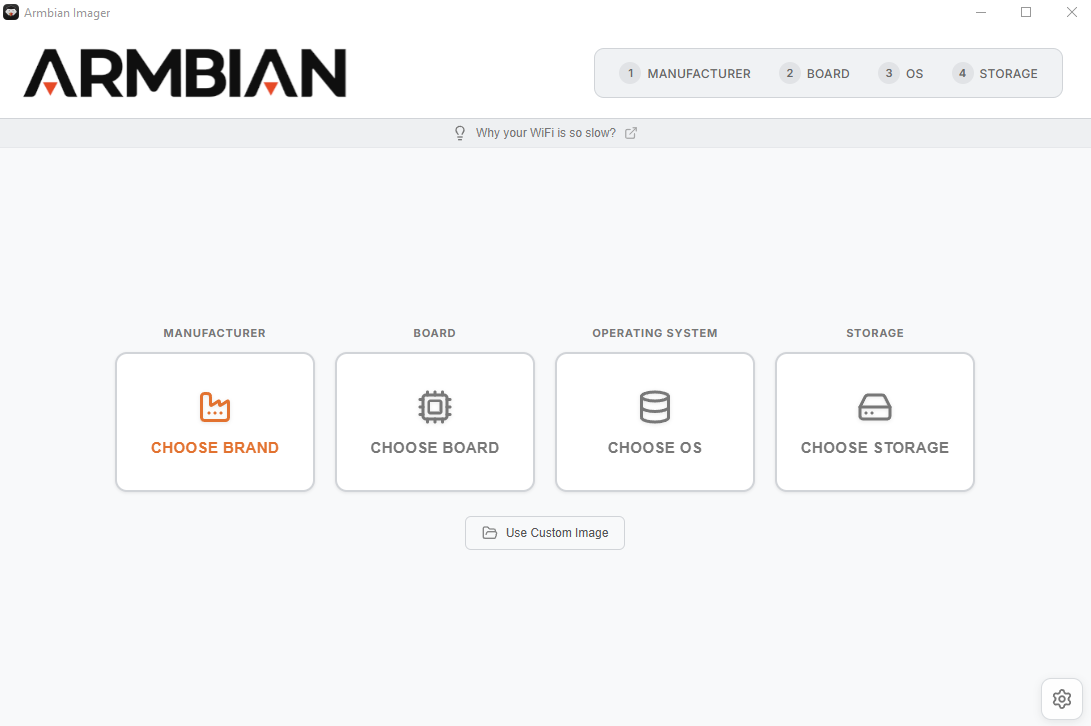The image size is (1091, 726).
Task: Click the CPU chip board icon
Action: coord(435,407)
